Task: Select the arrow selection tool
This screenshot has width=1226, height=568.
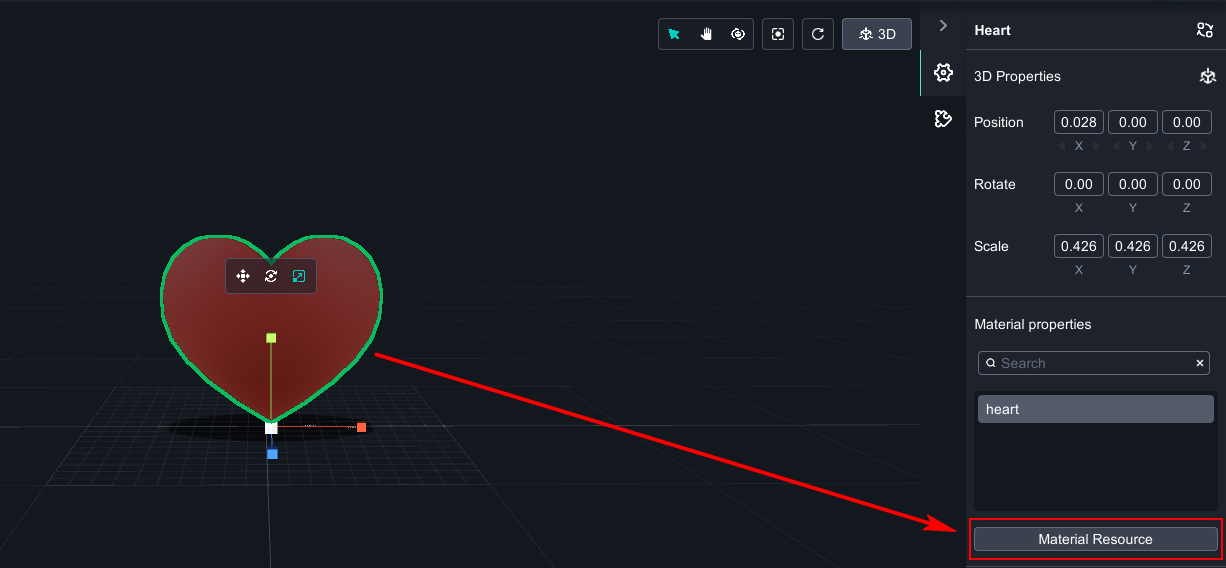Action: tap(674, 34)
